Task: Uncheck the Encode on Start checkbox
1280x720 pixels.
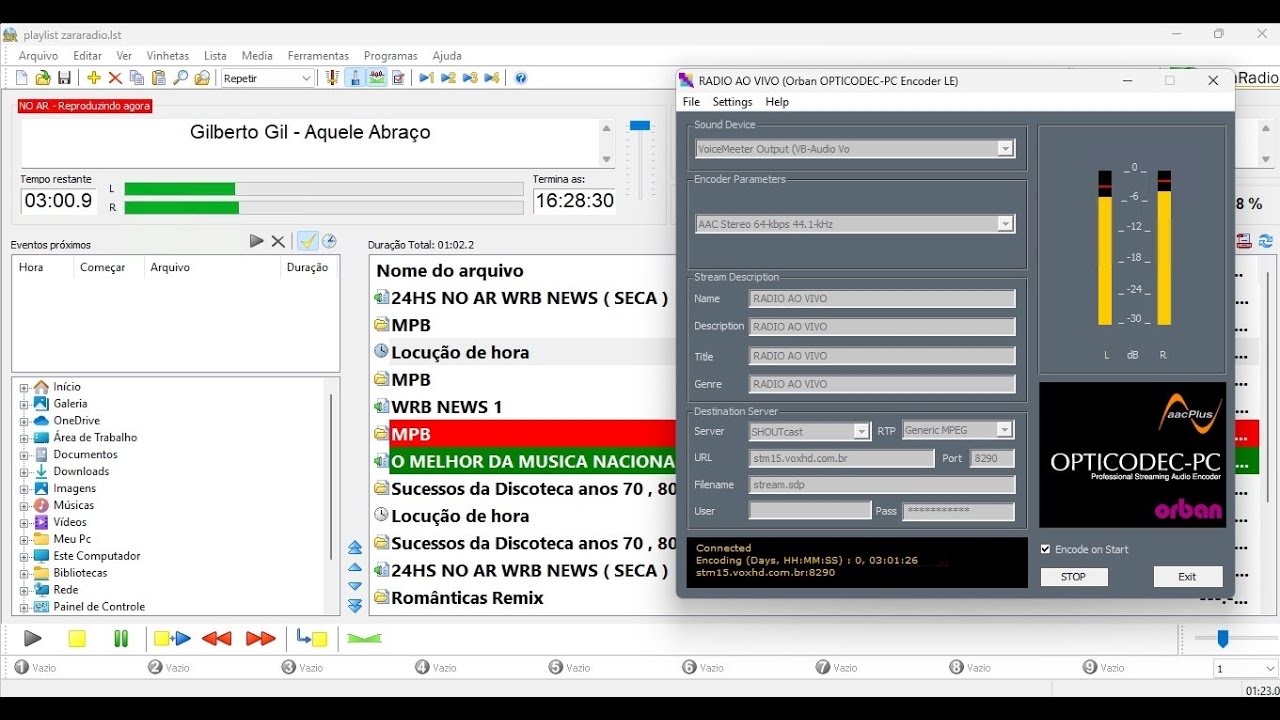Action: [x=1045, y=549]
